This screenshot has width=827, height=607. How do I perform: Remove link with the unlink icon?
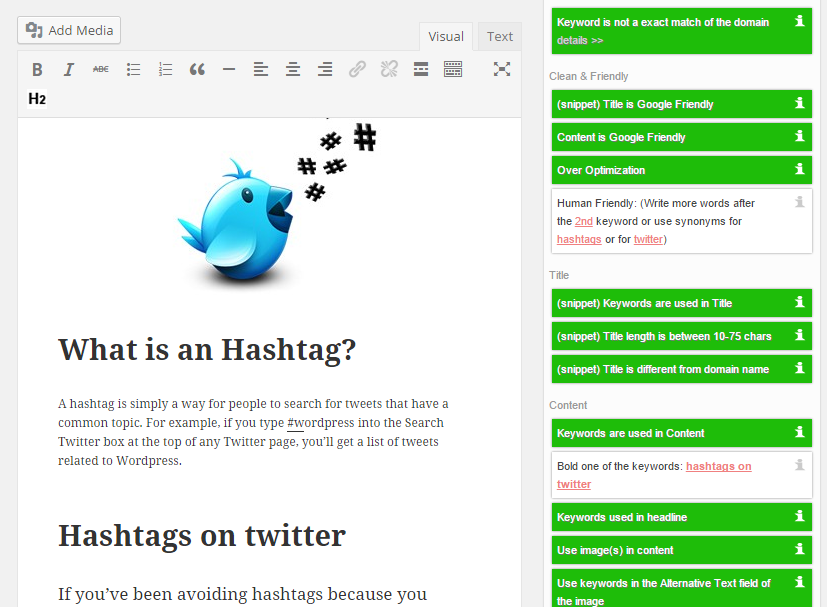click(x=389, y=69)
